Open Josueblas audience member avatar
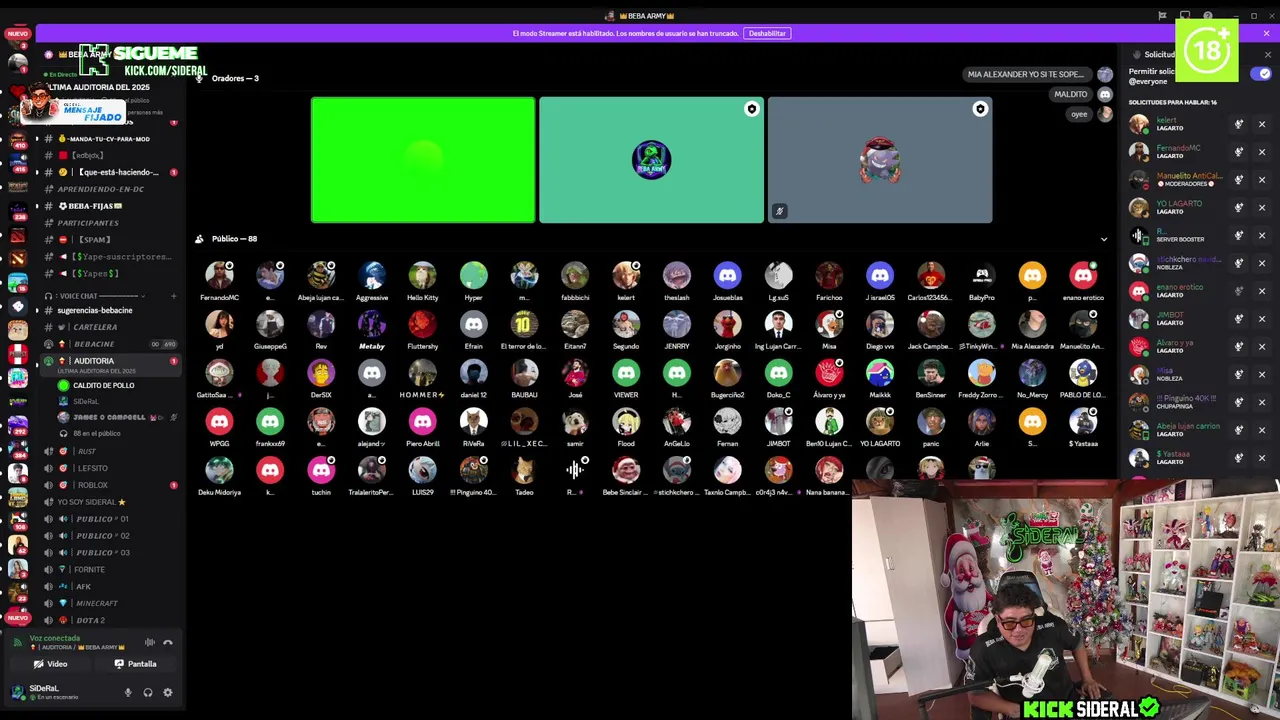Viewport: 1280px width, 720px height. tap(727, 275)
